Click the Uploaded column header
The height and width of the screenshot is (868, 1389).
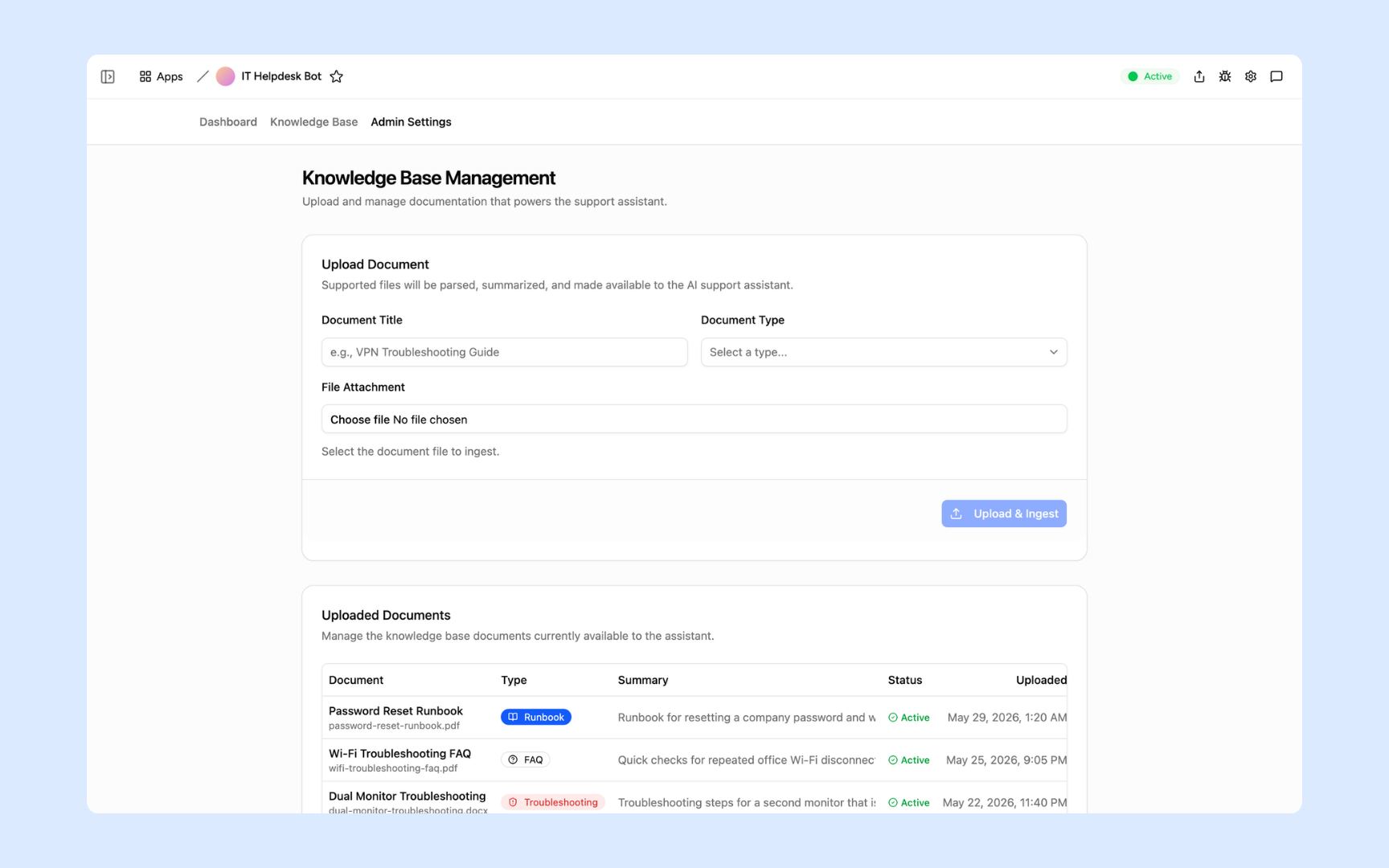point(1042,680)
